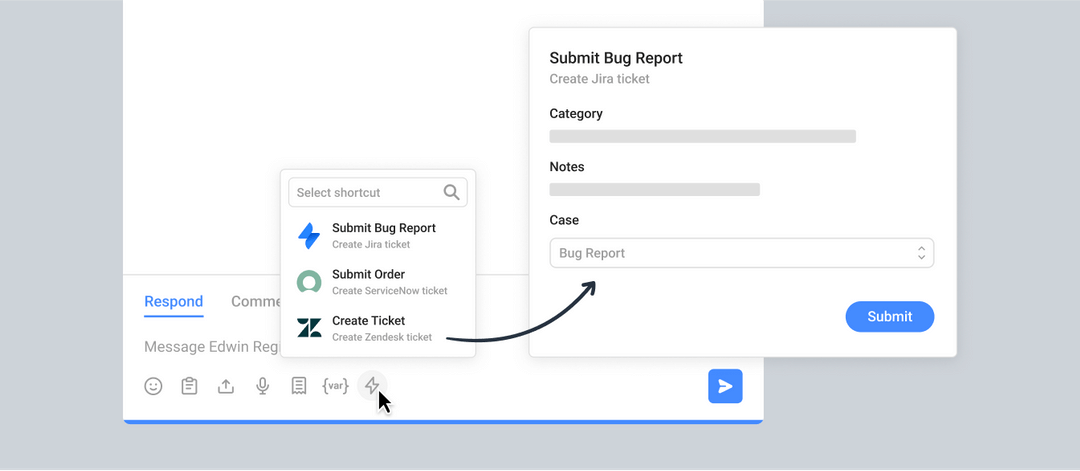Viewport: 1080px width, 471px height.
Task: Click the Select shortcut search field
Action: coord(365,192)
